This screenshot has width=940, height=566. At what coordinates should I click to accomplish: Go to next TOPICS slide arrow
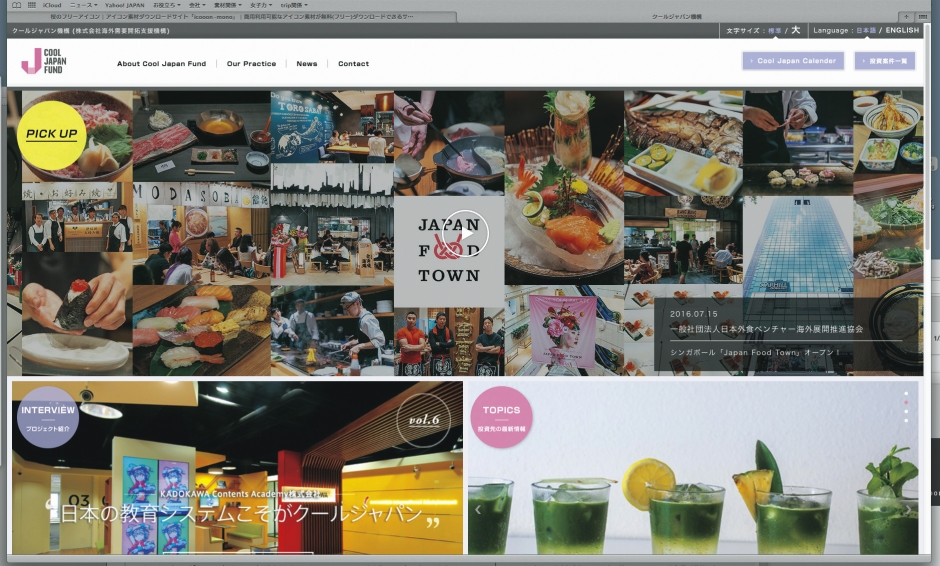908,510
